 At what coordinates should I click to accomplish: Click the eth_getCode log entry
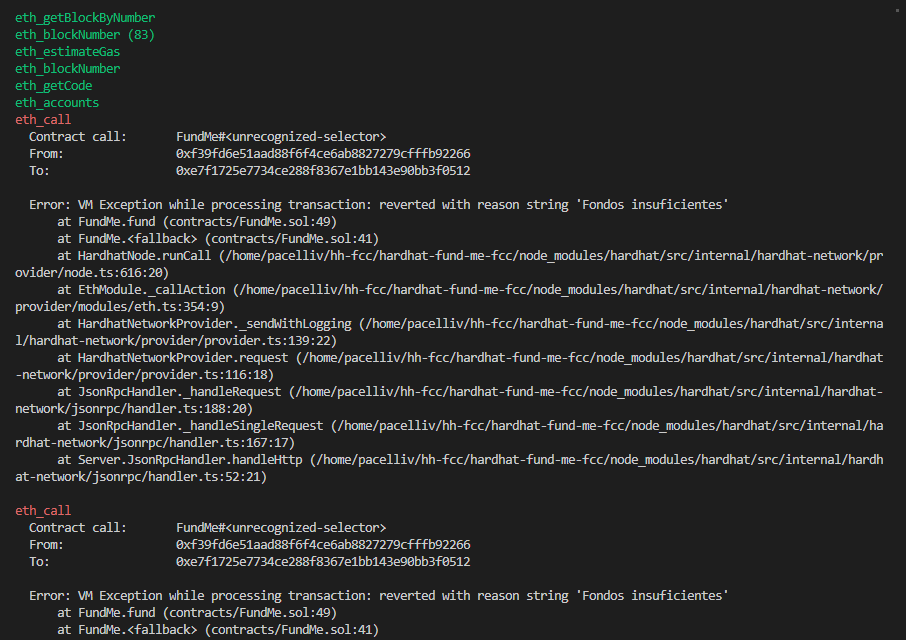[x=54, y=85]
